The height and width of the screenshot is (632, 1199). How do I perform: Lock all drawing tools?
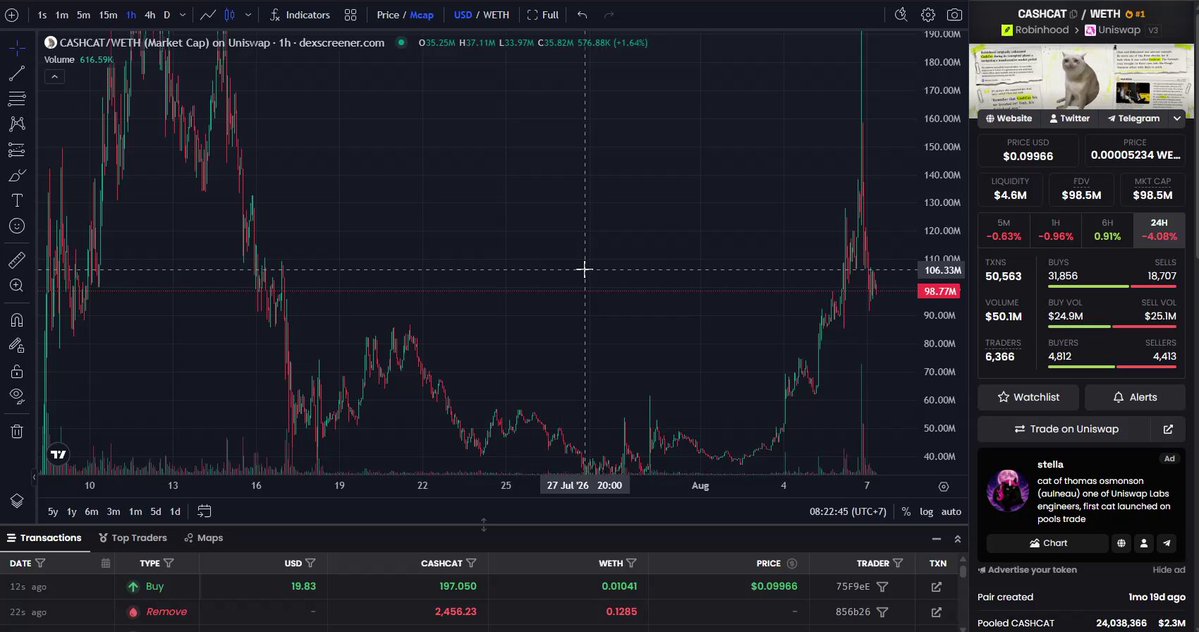17,371
